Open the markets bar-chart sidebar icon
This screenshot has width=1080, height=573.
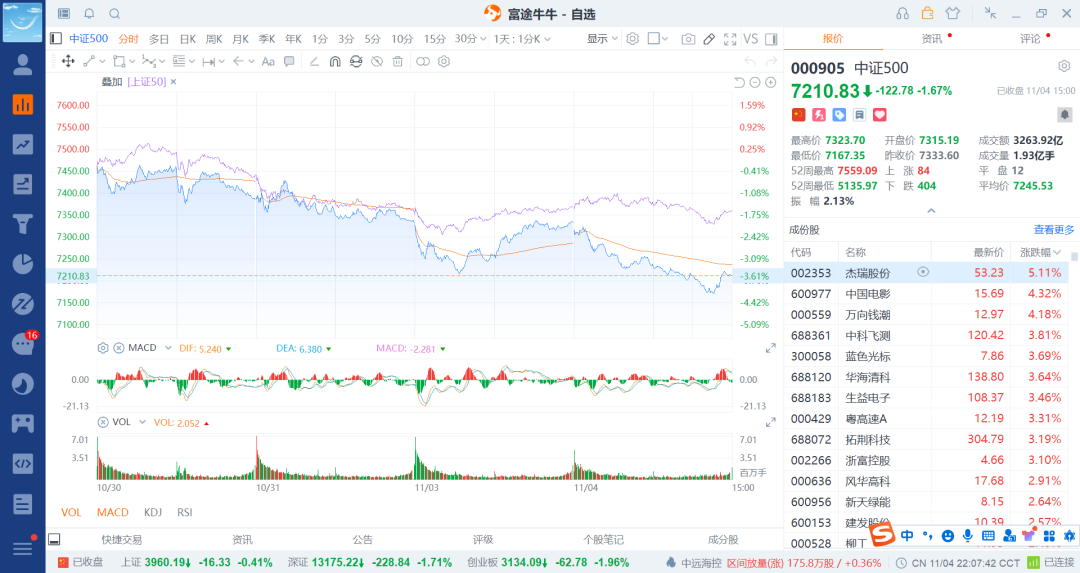(23, 105)
